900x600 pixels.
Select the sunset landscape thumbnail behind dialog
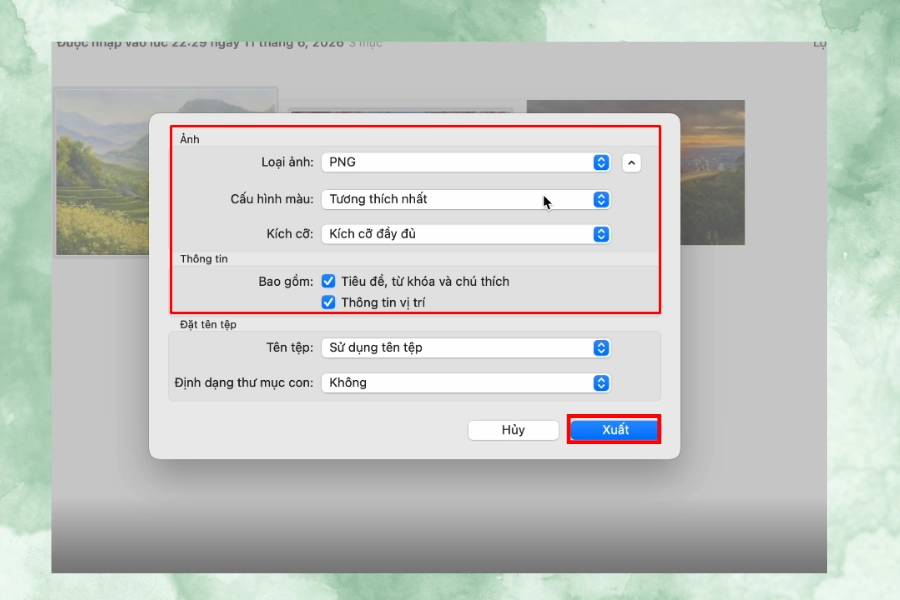(712, 172)
